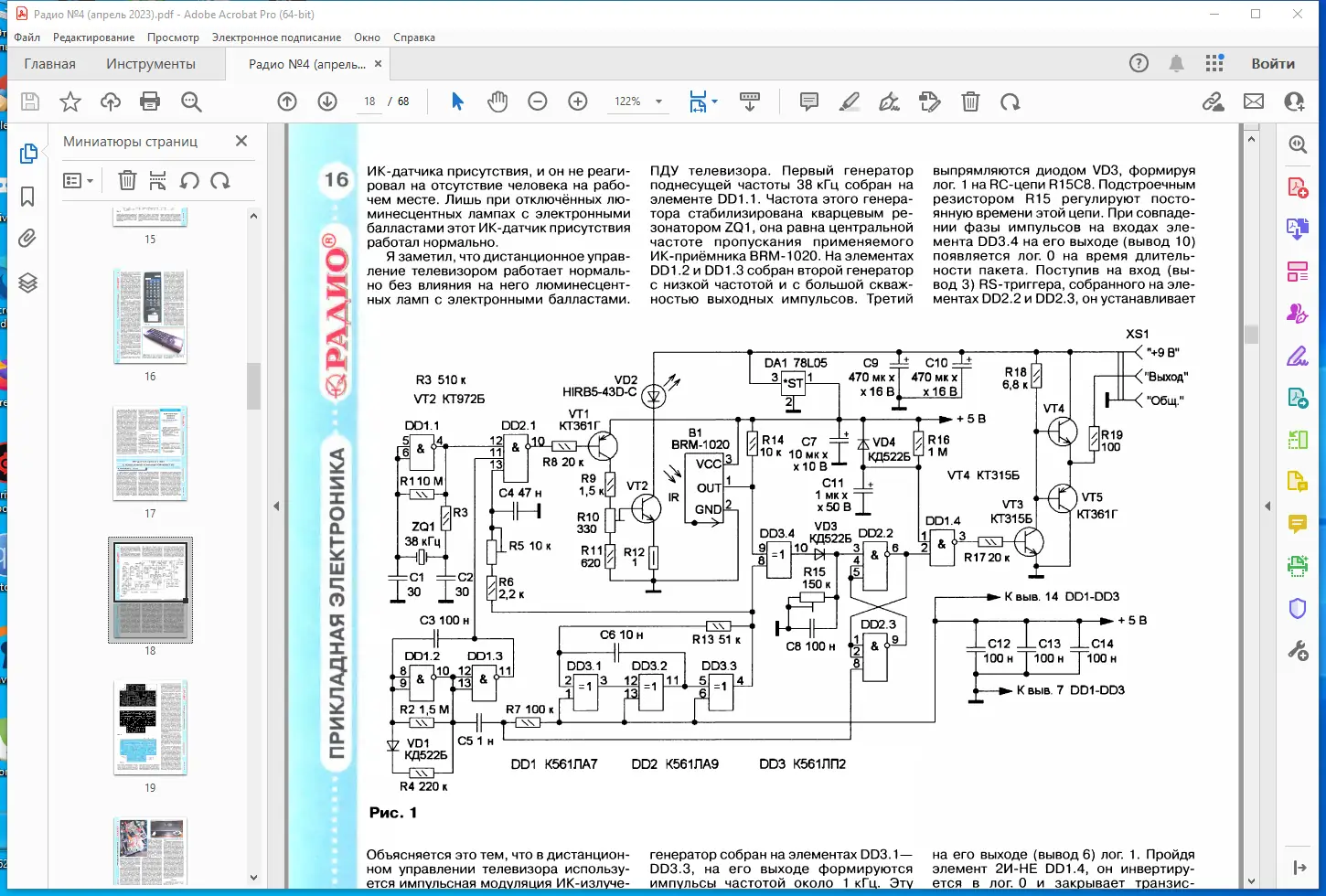Select page 19 thumbnail

click(x=150, y=728)
